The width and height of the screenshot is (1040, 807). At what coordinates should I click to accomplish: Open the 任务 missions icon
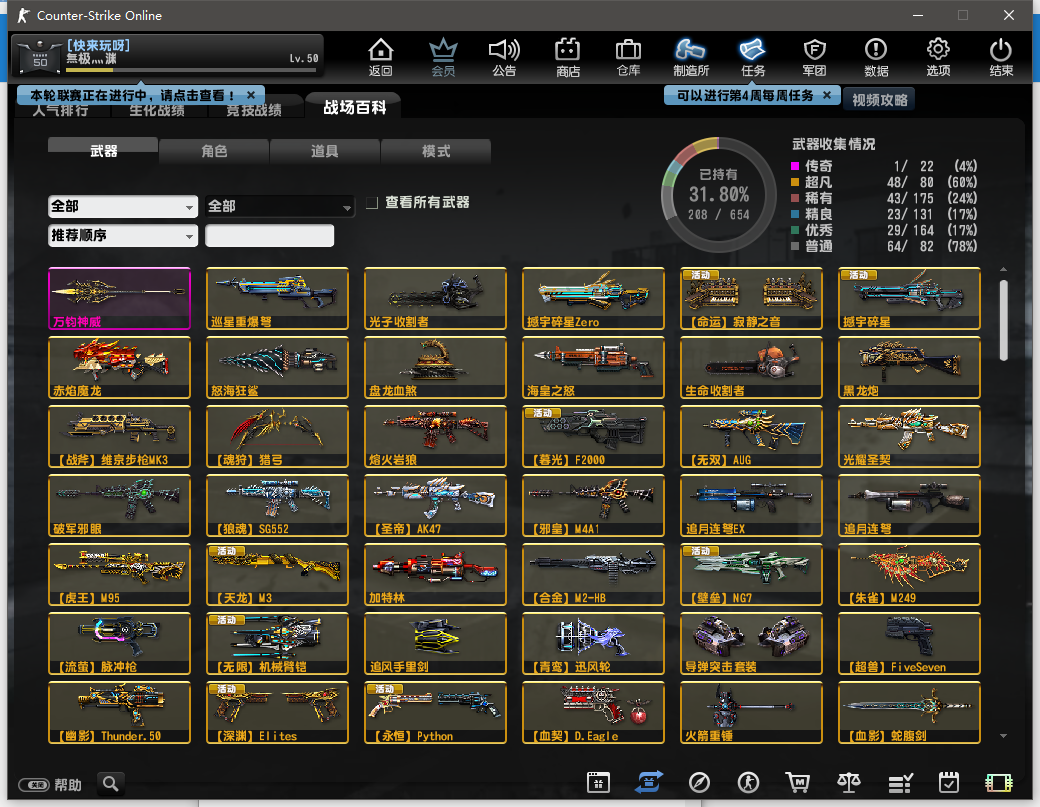753,57
